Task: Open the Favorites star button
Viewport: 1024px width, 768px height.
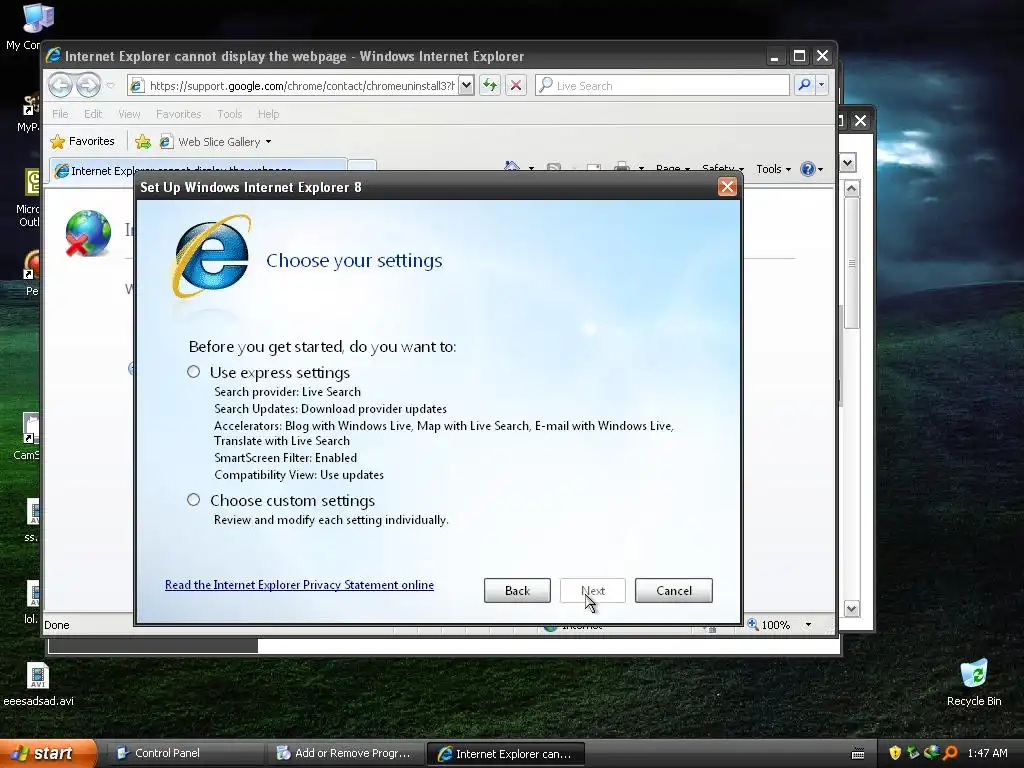Action: pyautogui.click(x=82, y=141)
